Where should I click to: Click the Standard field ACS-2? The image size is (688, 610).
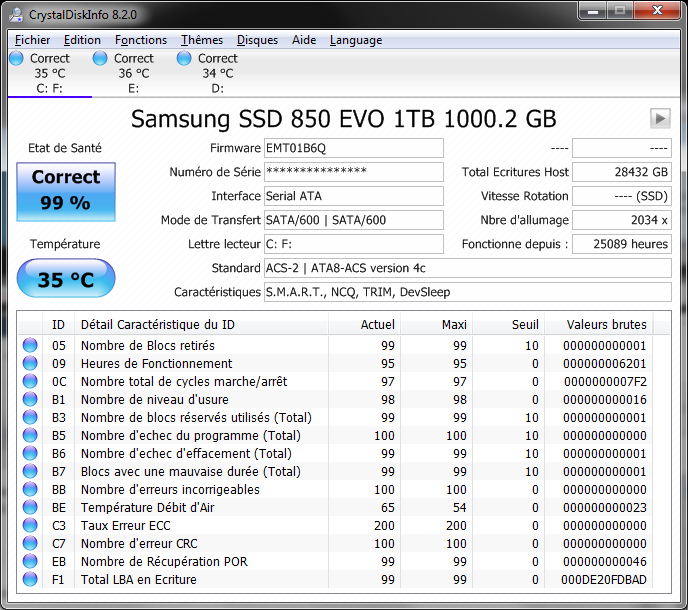(468, 268)
